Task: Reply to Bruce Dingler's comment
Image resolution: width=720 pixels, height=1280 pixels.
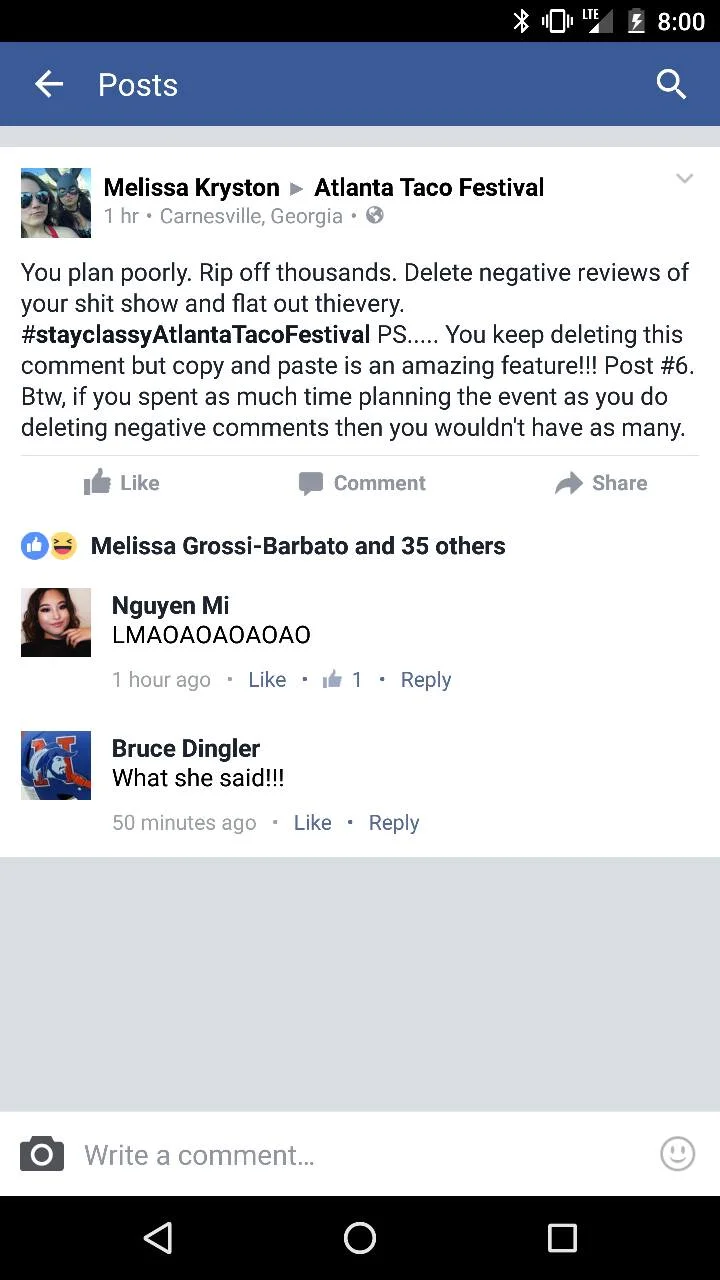Action: (394, 823)
